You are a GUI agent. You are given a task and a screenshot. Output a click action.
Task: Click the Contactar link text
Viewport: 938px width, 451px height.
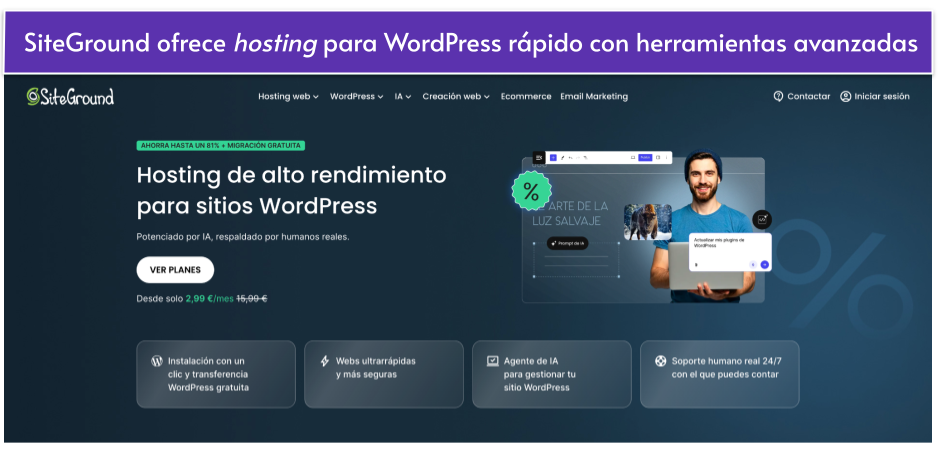(x=808, y=96)
